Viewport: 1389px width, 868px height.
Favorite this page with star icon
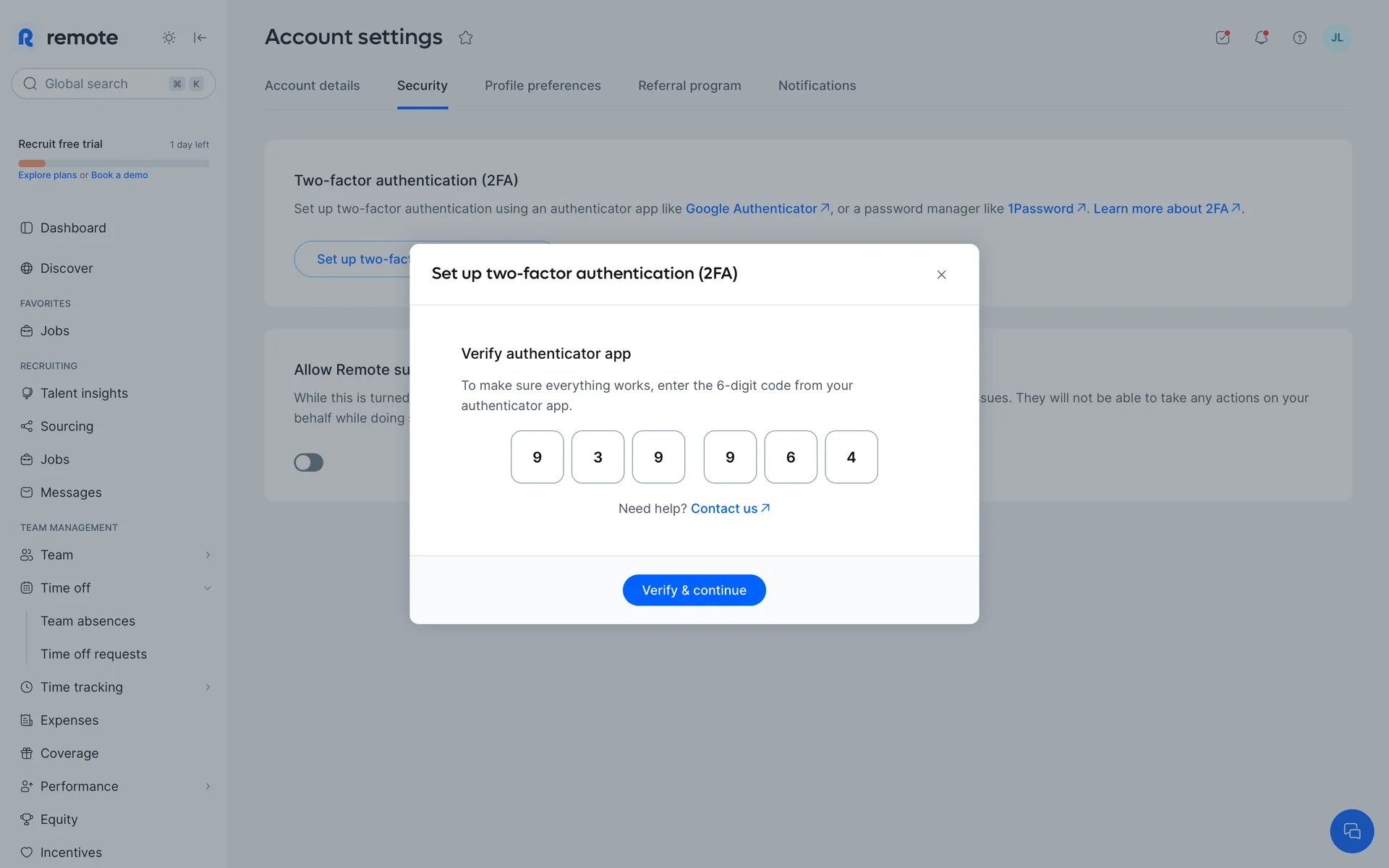pos(466,38)
